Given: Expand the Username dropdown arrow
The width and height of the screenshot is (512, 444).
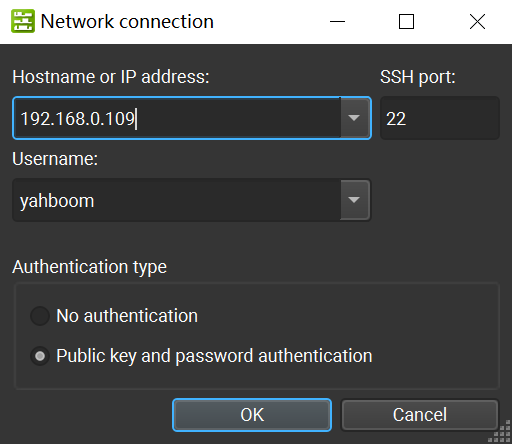Looking at the screenshot, I should click(x=355, y=200).
